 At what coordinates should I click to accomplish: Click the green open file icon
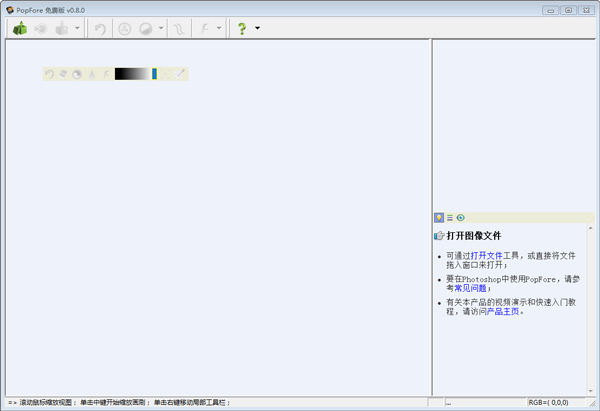click(x=18, y=29)
